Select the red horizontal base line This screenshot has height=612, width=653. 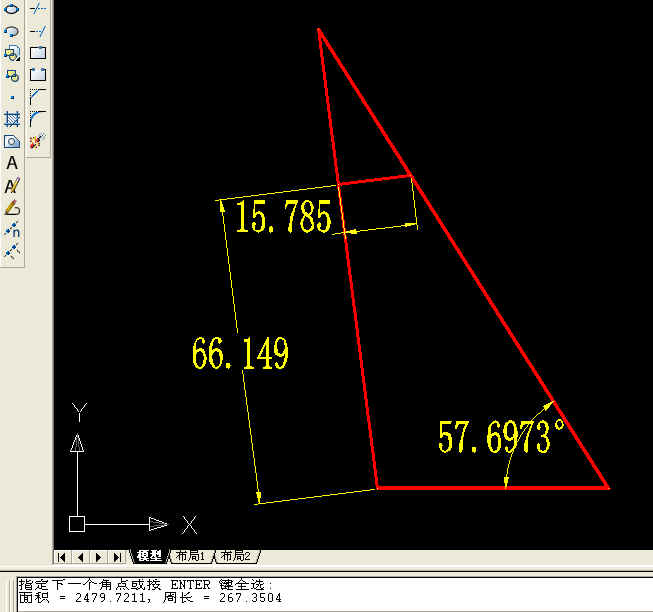[492, 487]
